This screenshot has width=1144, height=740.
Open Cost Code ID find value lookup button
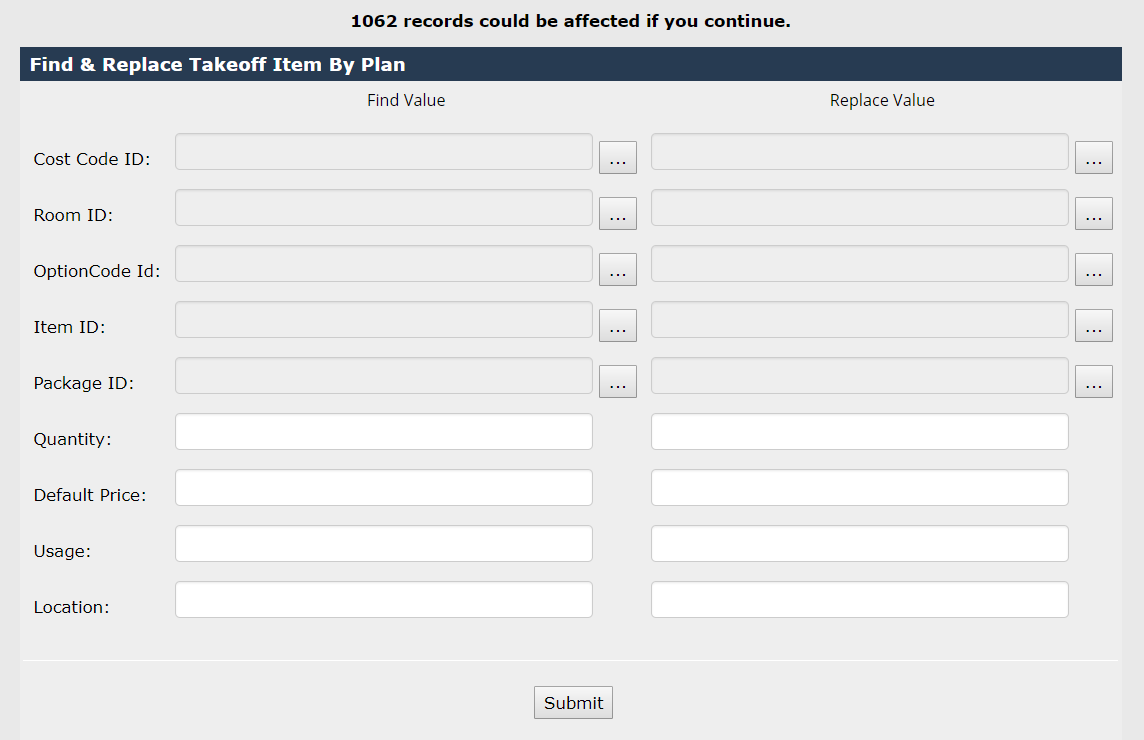click(x=617, y=158)
